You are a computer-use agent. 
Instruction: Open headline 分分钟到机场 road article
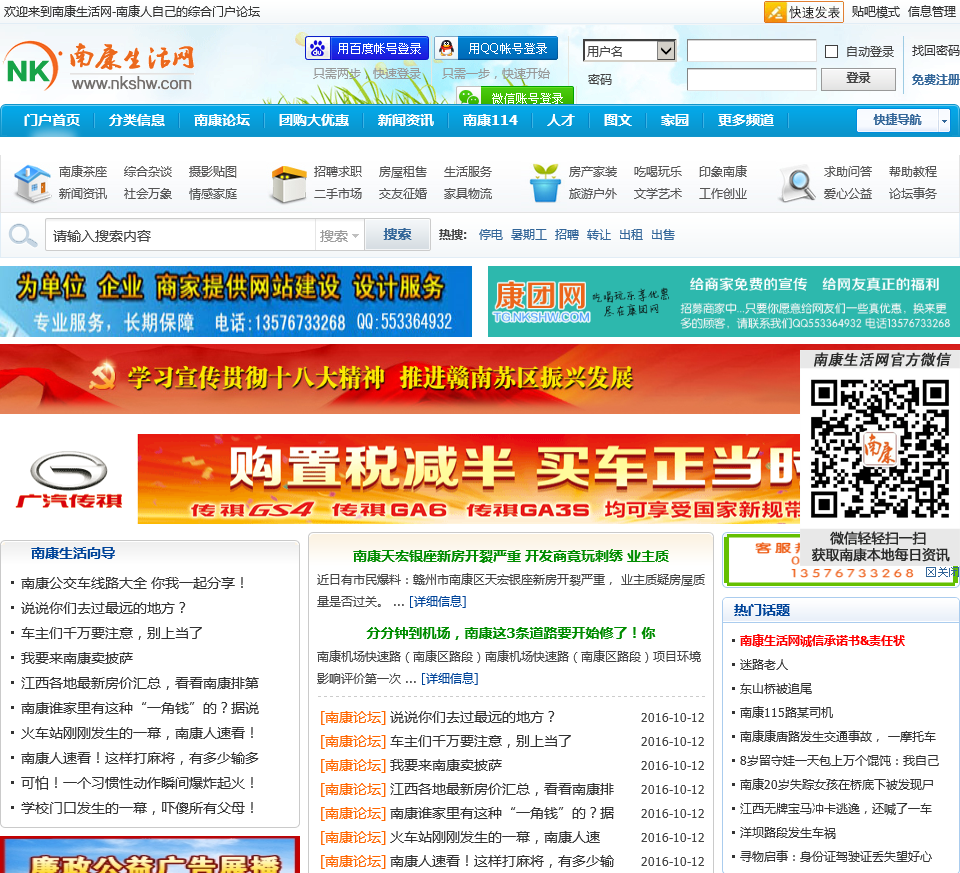[x=511, y=633]
